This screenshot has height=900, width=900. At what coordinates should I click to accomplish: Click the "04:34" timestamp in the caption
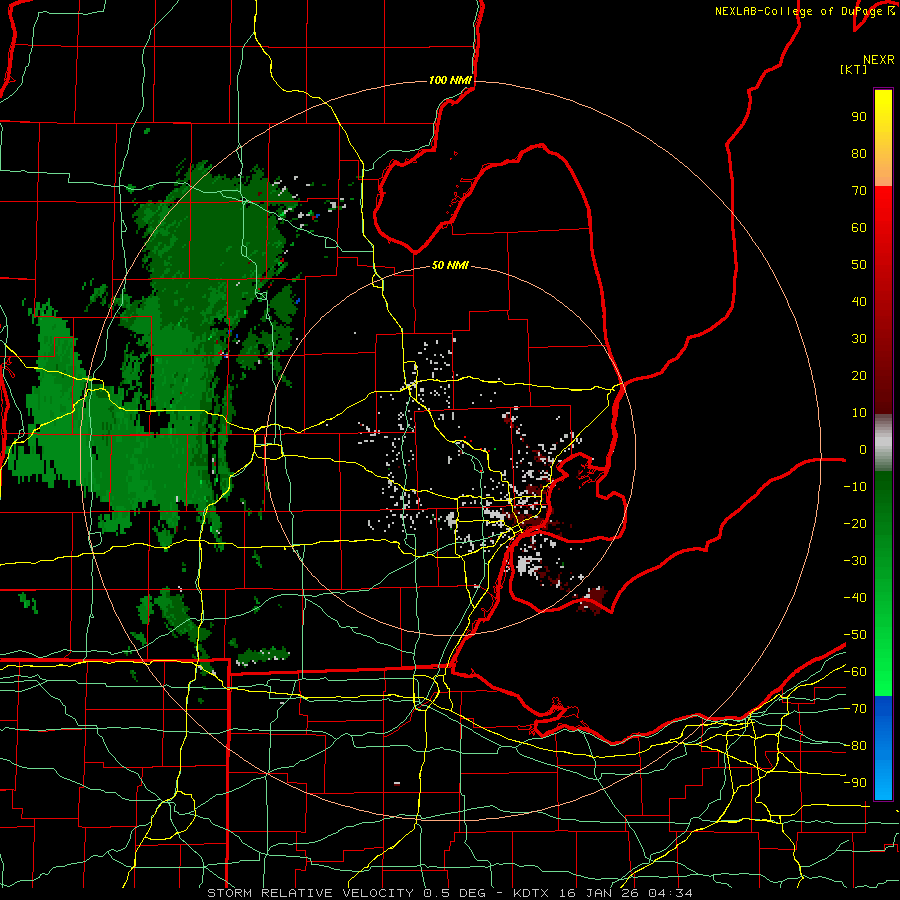(x=670, y=893)
